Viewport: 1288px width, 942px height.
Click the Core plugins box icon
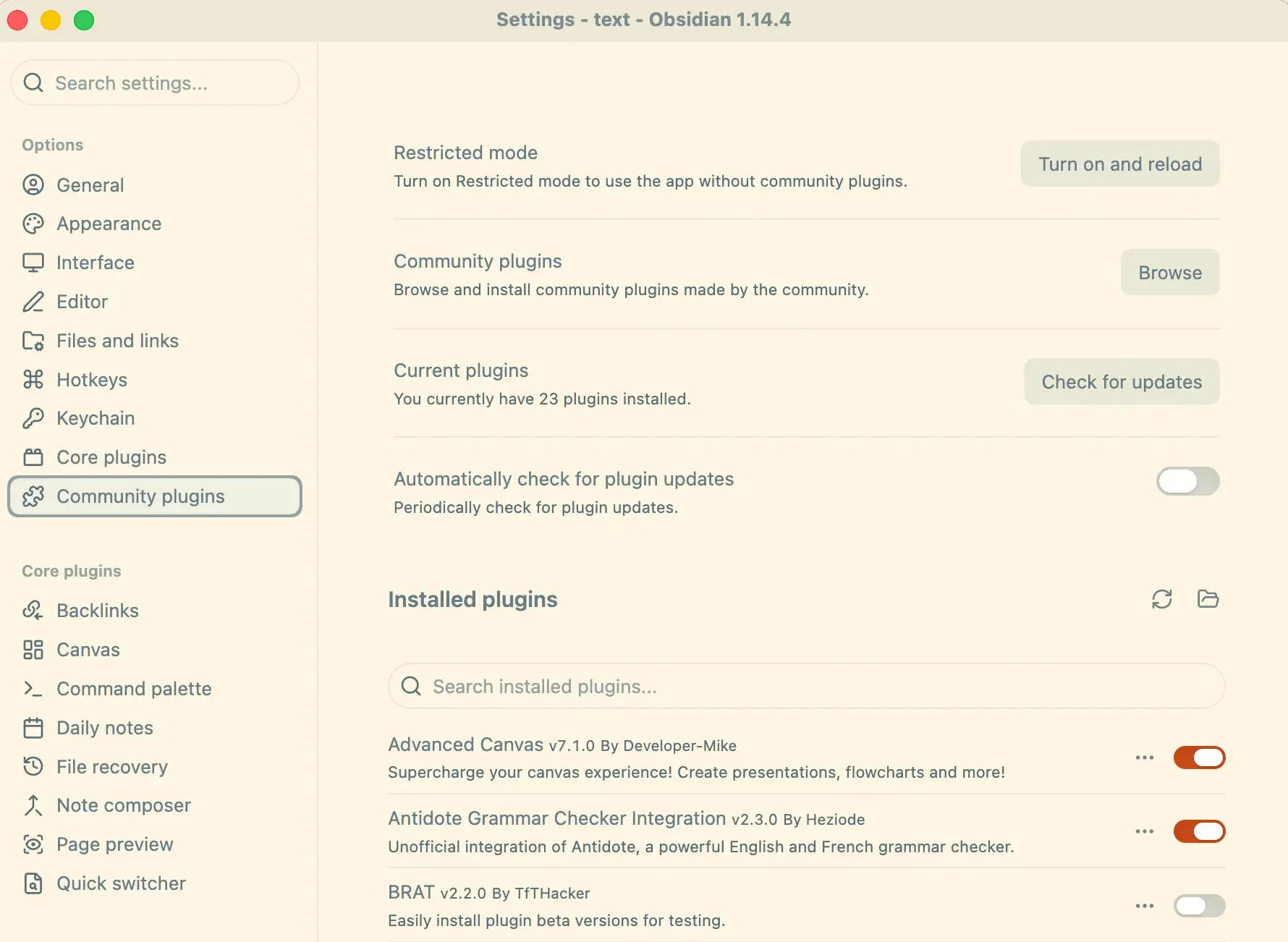pyautogui.click(x=33, y=457)
